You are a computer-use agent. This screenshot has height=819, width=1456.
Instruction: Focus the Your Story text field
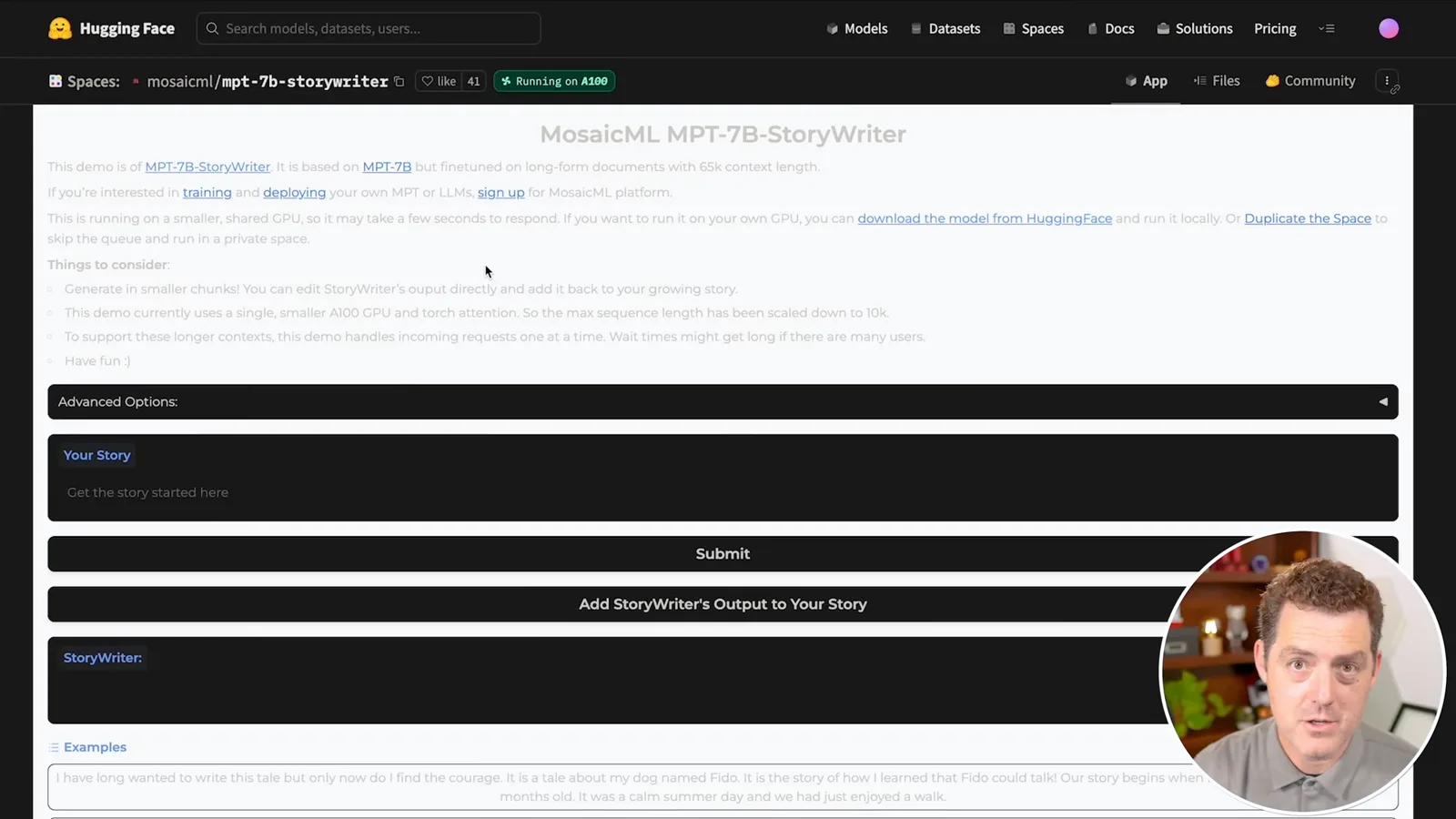coord(723,492)
